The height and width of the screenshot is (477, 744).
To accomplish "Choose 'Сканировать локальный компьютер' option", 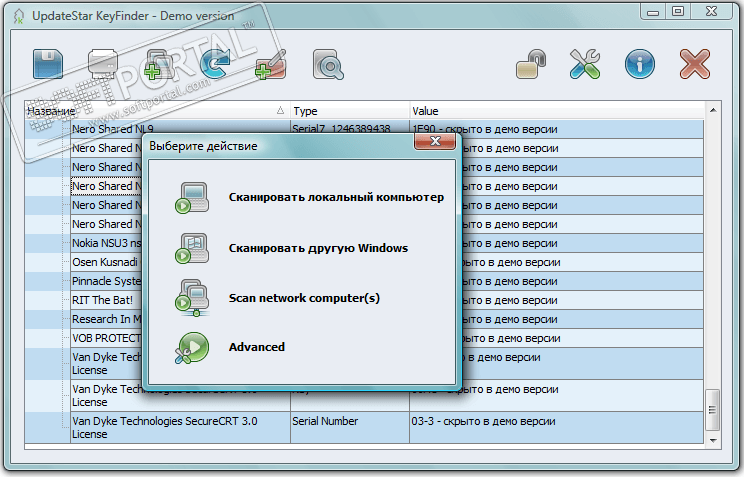I will [336, 197].
